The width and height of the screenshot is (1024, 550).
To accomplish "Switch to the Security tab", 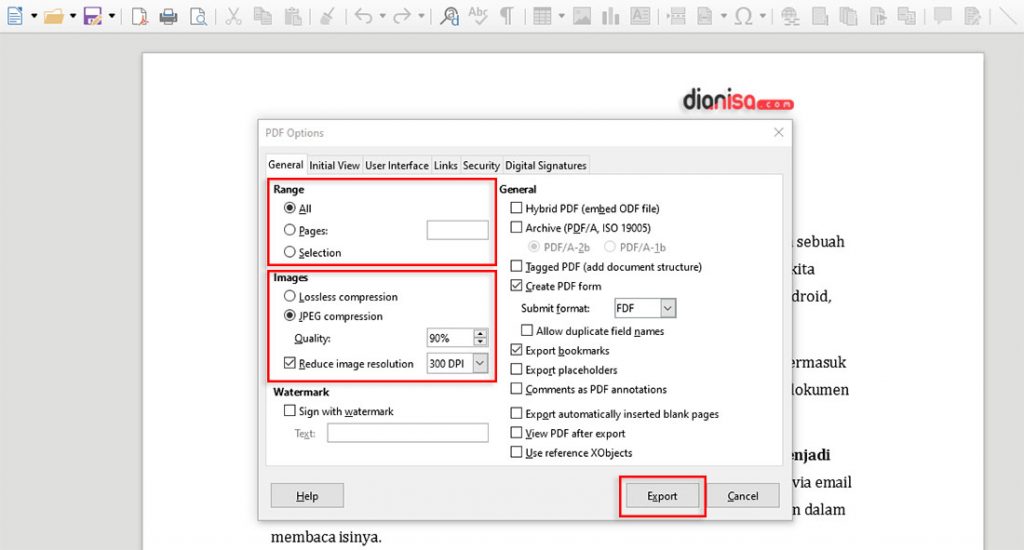I will click(481, 165).
